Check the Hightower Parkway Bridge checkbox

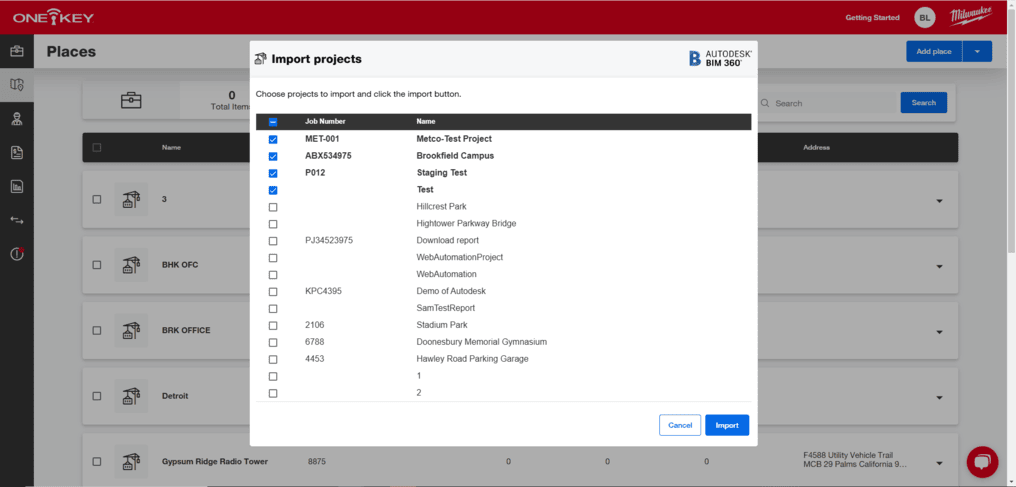[273, 223]
